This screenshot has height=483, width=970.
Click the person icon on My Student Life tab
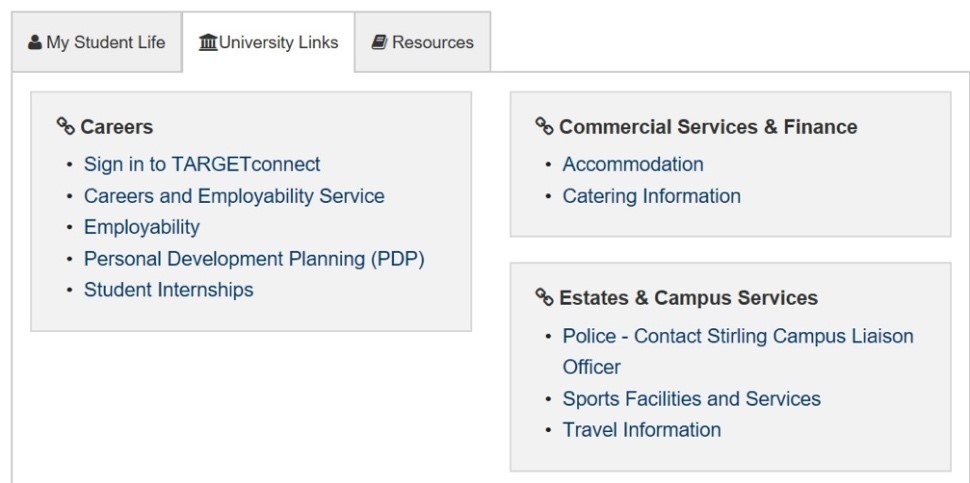[35, 43]
